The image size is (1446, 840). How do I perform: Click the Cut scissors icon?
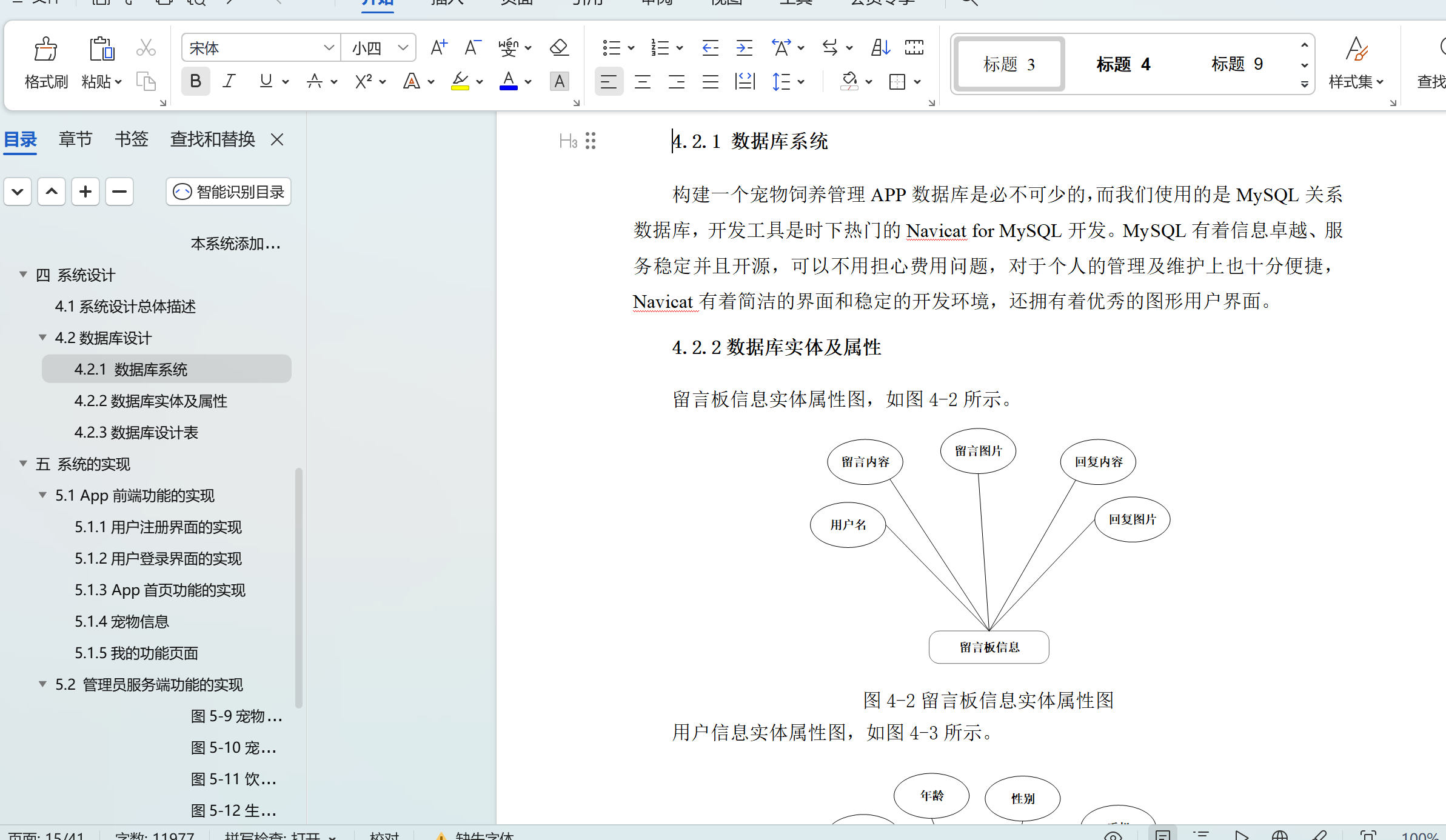[x=146, y=48]
